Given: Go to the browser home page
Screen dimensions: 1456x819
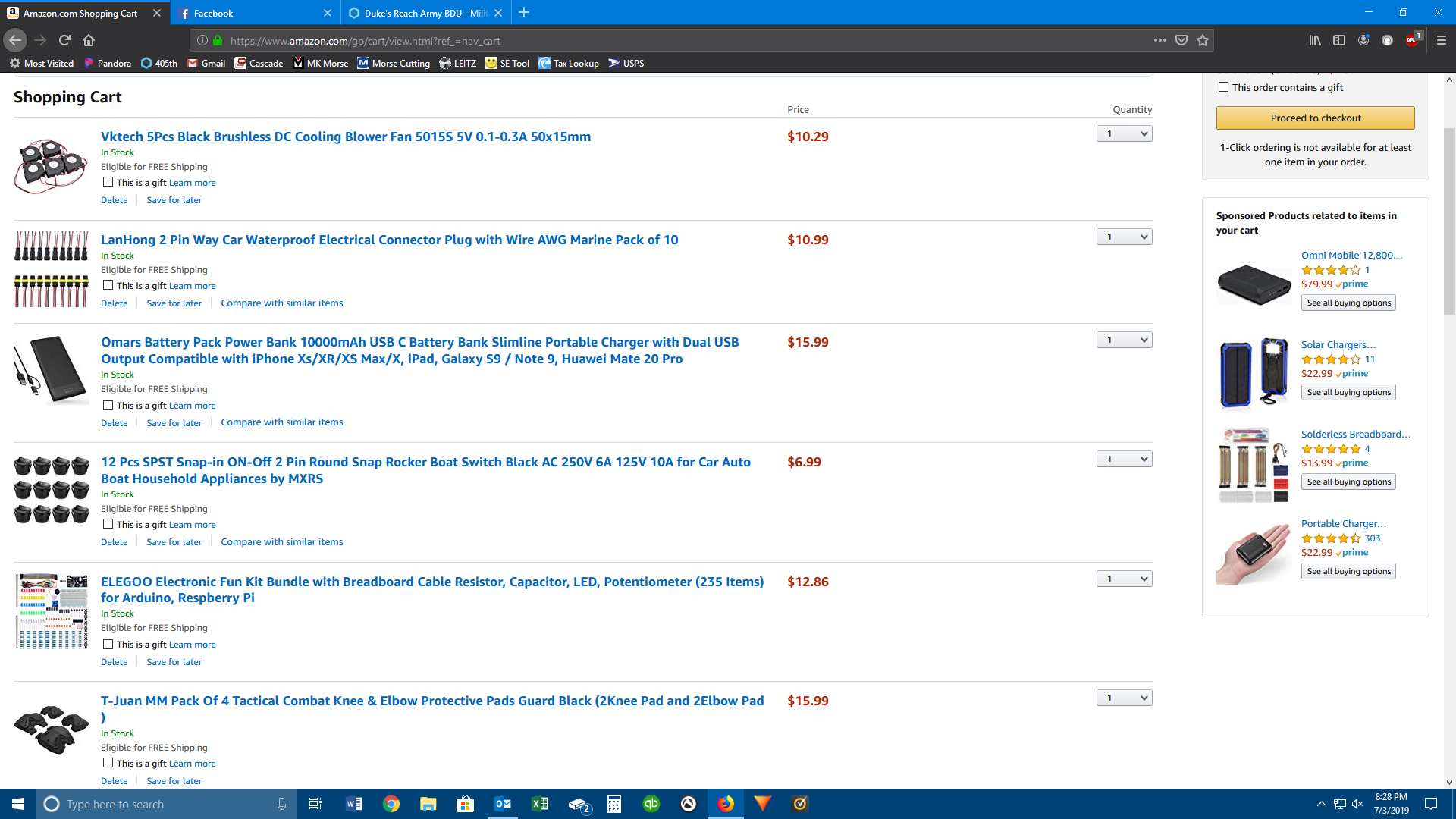Looking at the screenshot, I should [89, 40].
